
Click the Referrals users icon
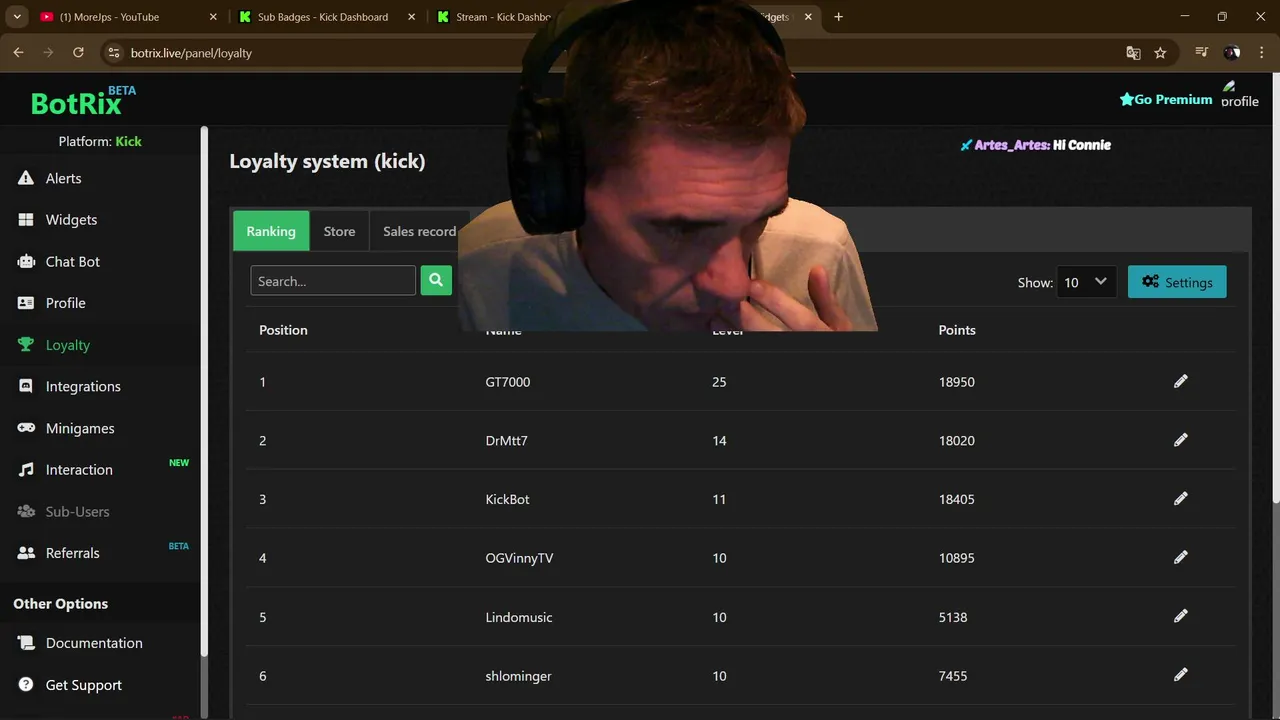click(x=26, y=553)
